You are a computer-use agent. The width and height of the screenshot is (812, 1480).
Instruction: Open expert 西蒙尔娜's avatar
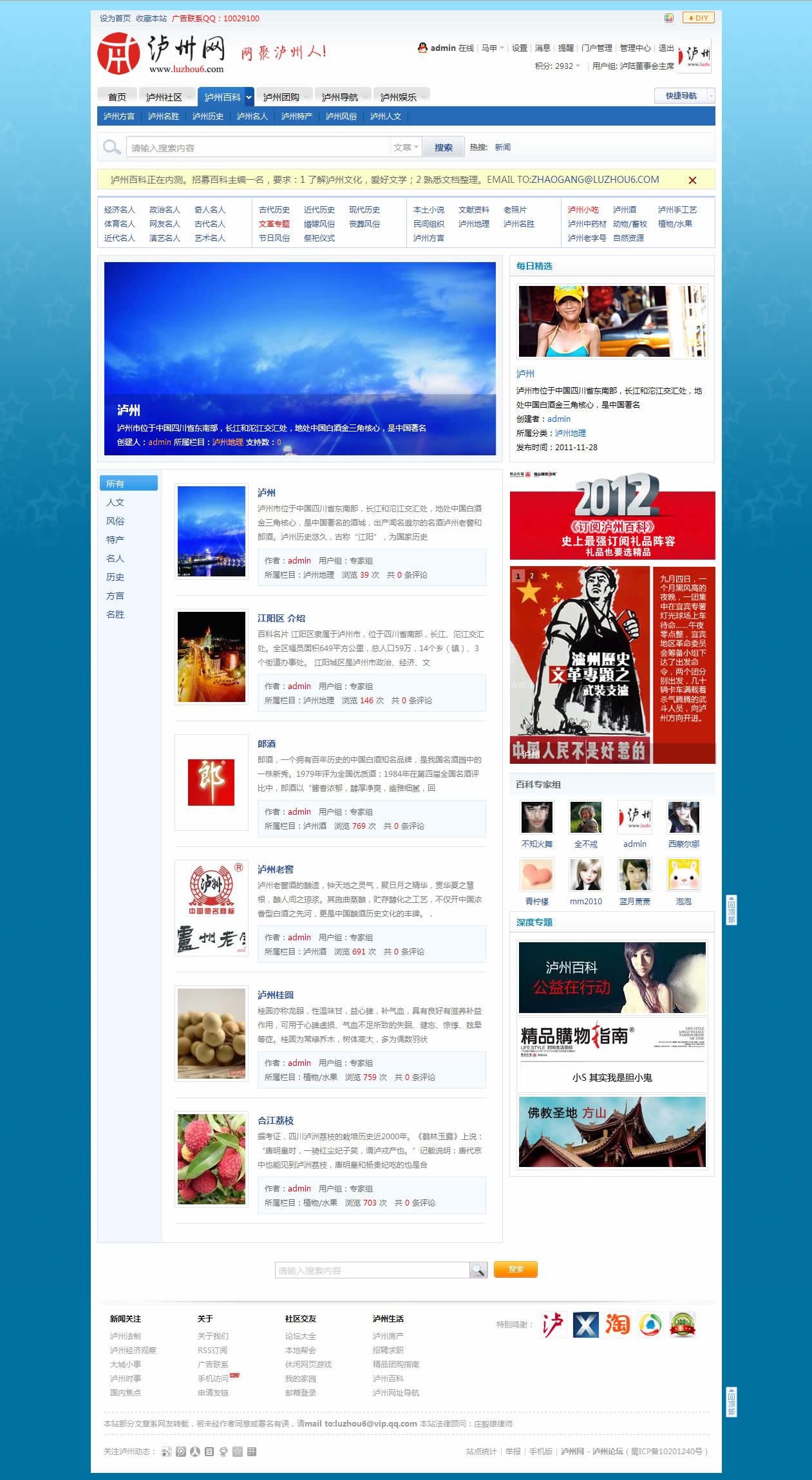[x=684, y=817]
